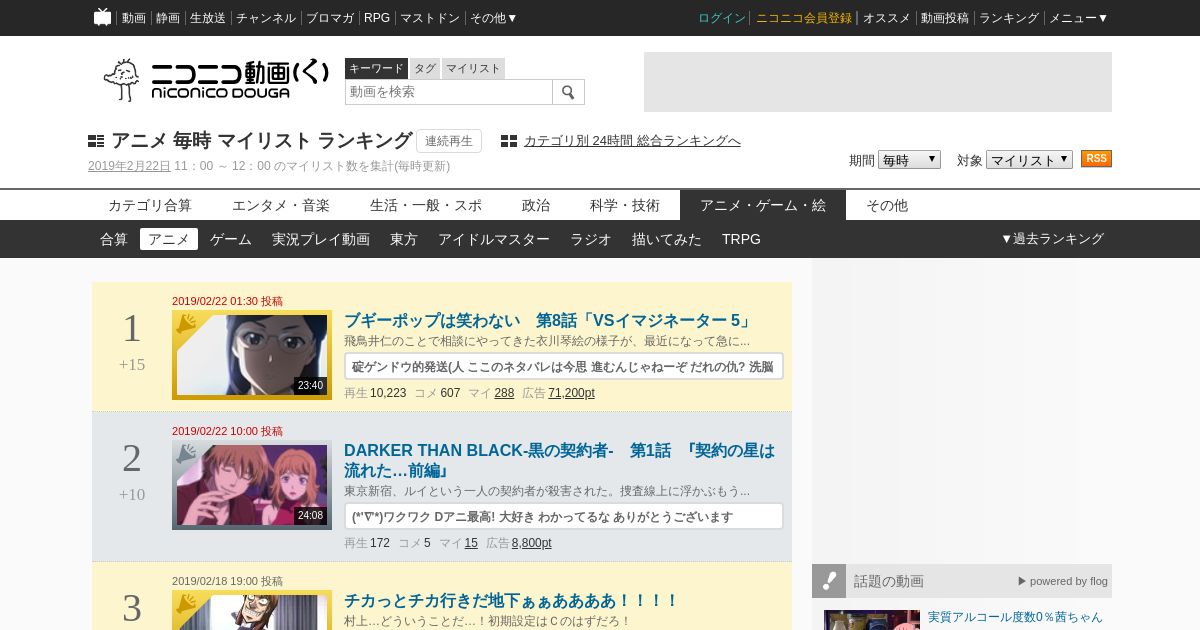This screenshot has width=1200, height=630.
Task: Select the 合算 subcategory
Action: point(114,239)
